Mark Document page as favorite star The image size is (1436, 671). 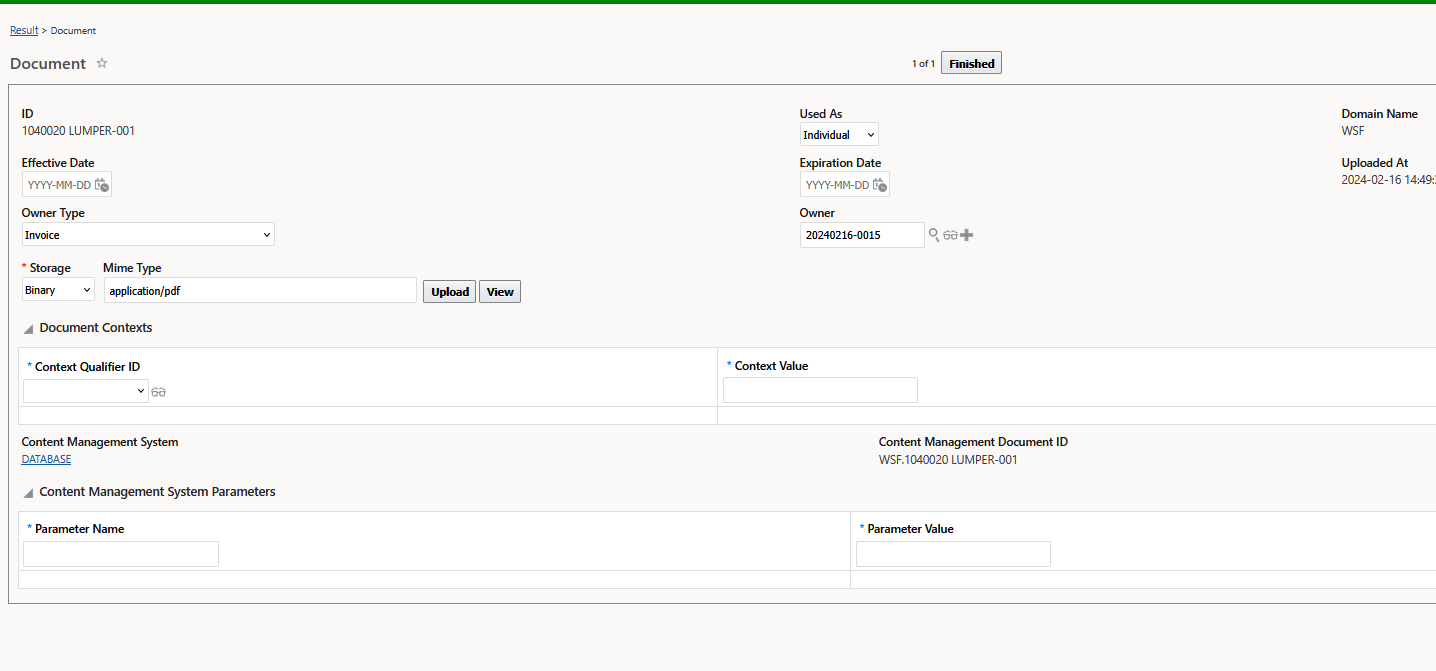102,63
